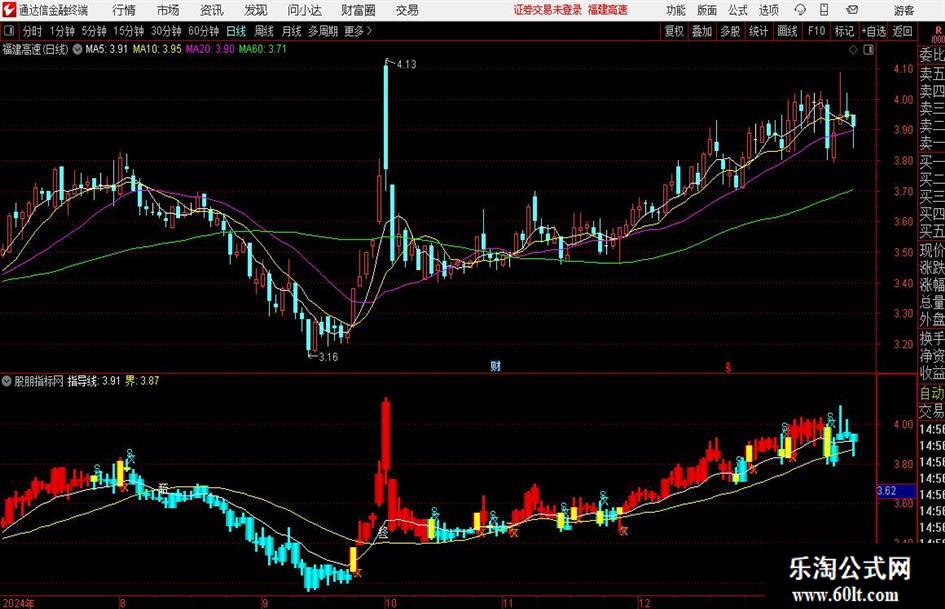
Task: Switch to 5分钟 period
Action: tap(94, 31)
